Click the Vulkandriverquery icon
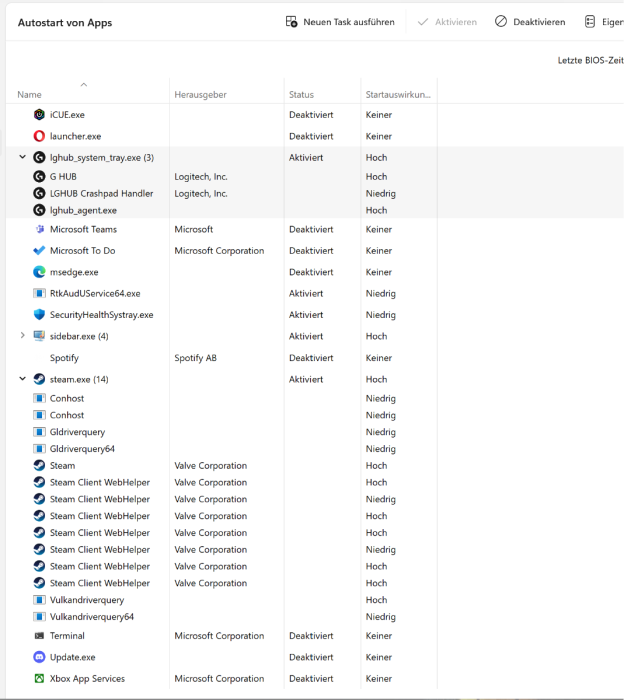This screenshot has width=624, height=700. [39, 600]
